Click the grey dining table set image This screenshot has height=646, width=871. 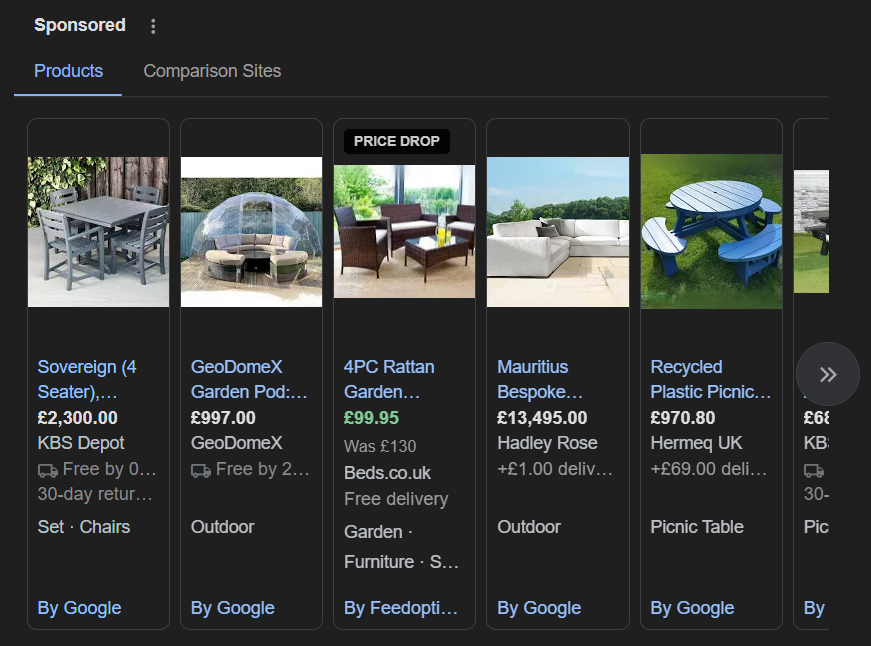98,232
